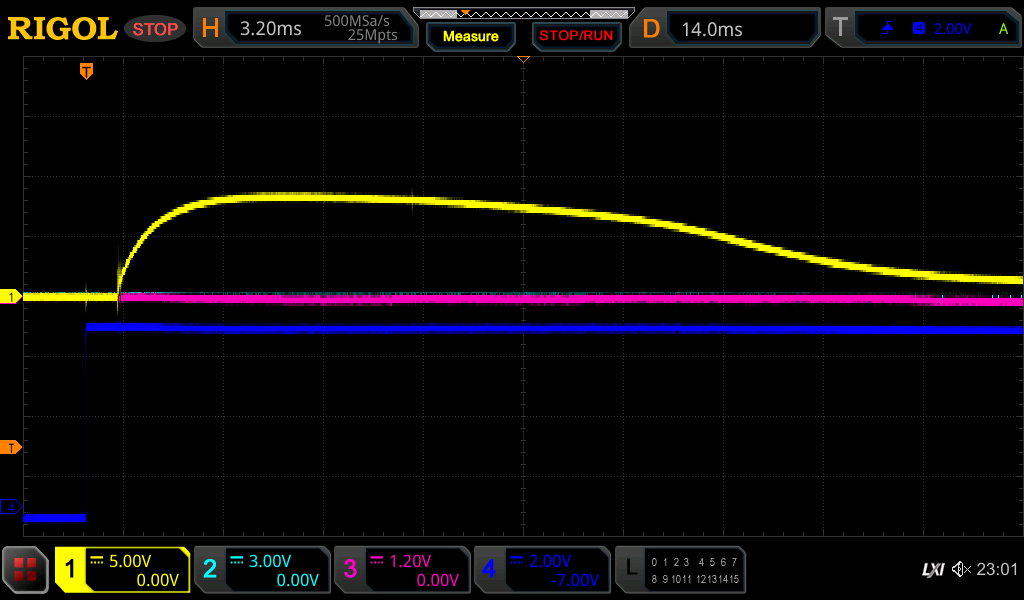Open the logic analyzer L digital channels panel
The width and height of the screenshot is (1024, 600).
(680, 570)
